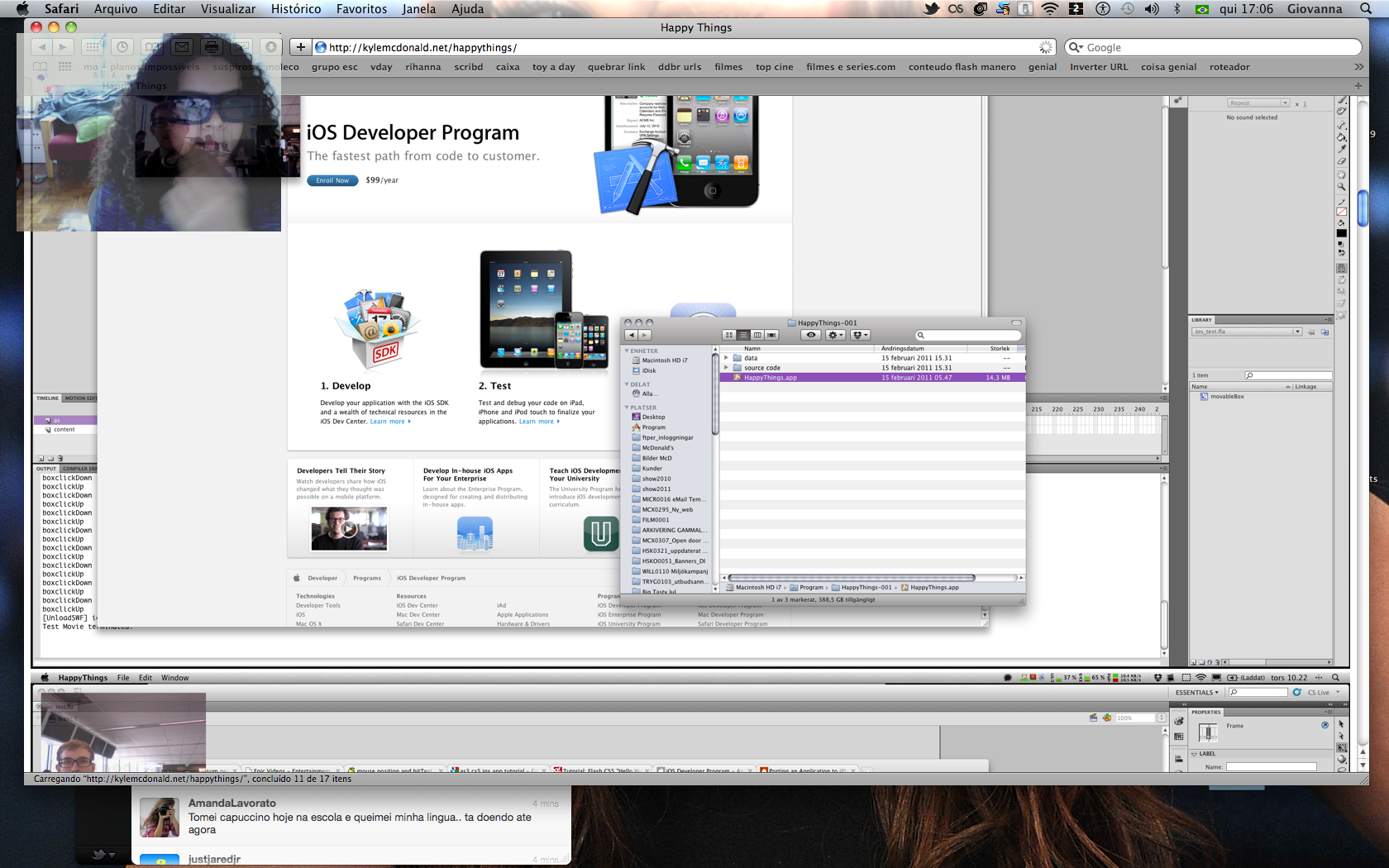This screenshot has height=868, width=1389.
Task: Click Safari URL address field
Action: coord(685,47)
